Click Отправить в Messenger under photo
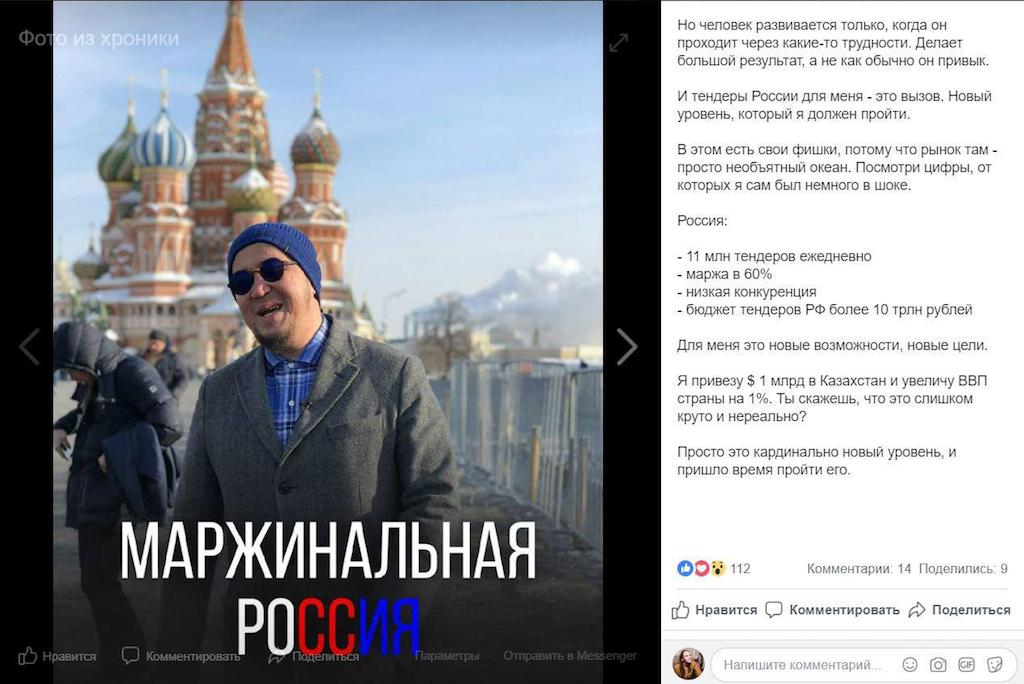Viewport: 1024px width, 684px height. coord(569,655)
